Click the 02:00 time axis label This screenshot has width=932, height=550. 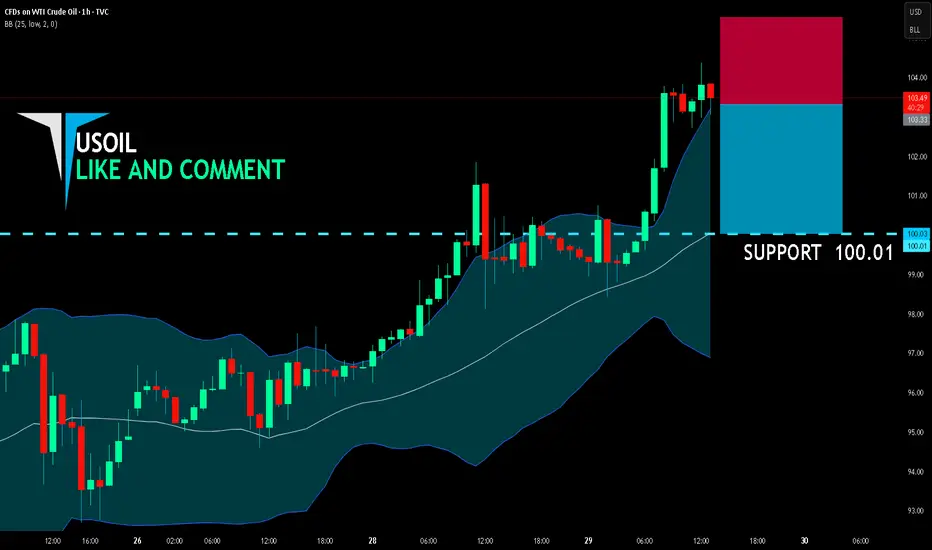pyautogui.click(x=175, y=541)
